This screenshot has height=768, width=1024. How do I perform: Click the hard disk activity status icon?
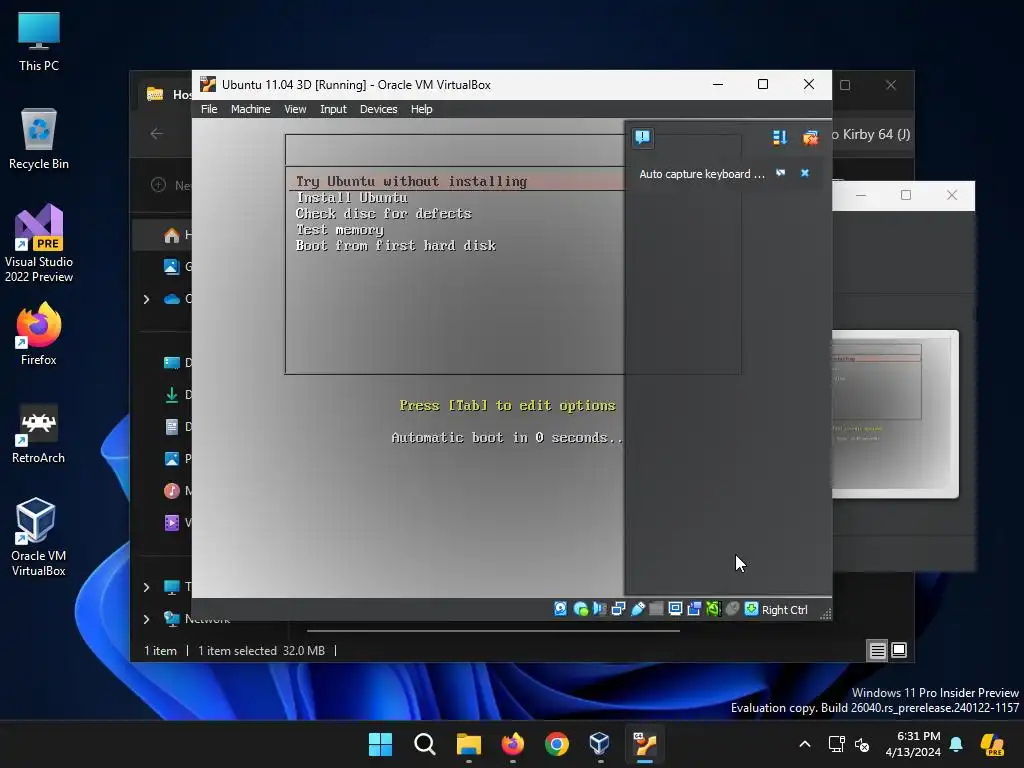coord(560,609)
